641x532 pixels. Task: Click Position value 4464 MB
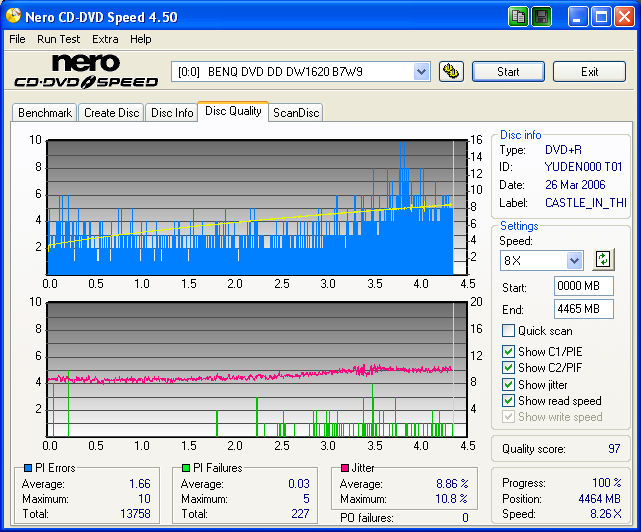click(x=599, y=499)
